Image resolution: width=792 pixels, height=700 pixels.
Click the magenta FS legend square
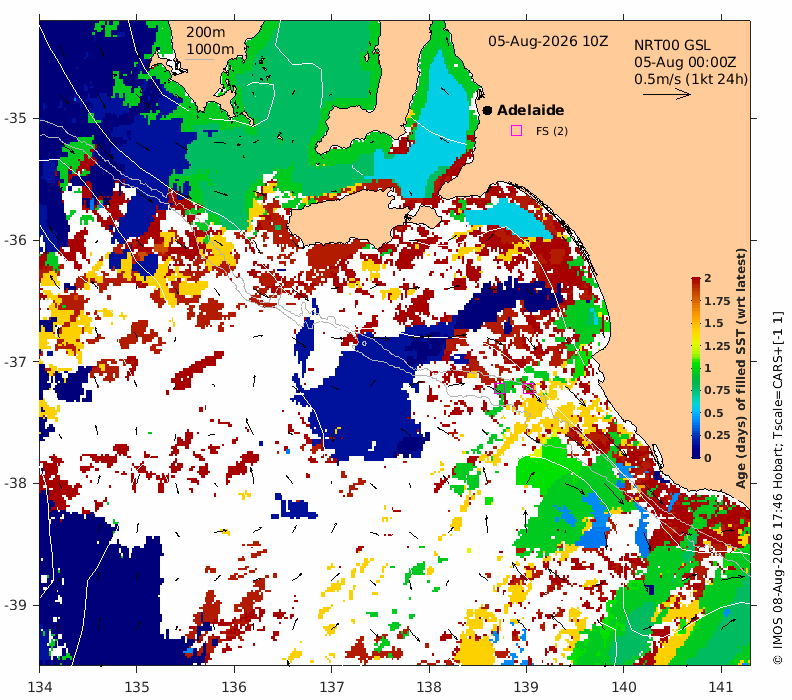(516, 131)
